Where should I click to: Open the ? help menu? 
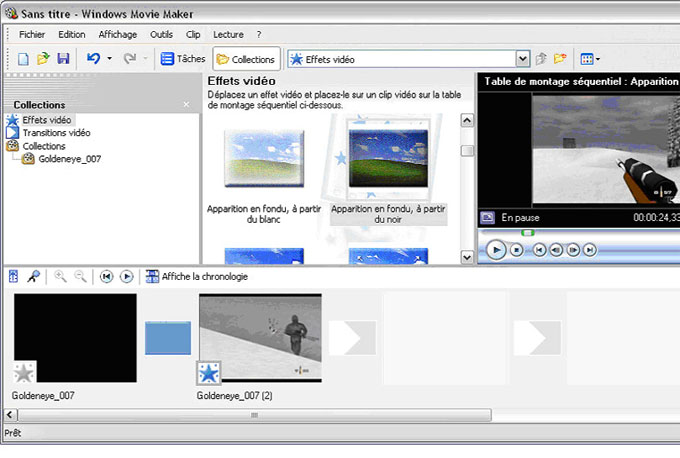pyautogui.click(x=259, y=34)
